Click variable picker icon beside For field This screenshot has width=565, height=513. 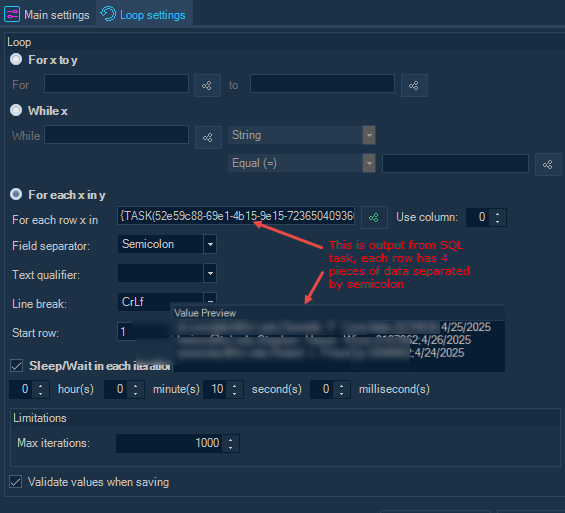(207, 85)
